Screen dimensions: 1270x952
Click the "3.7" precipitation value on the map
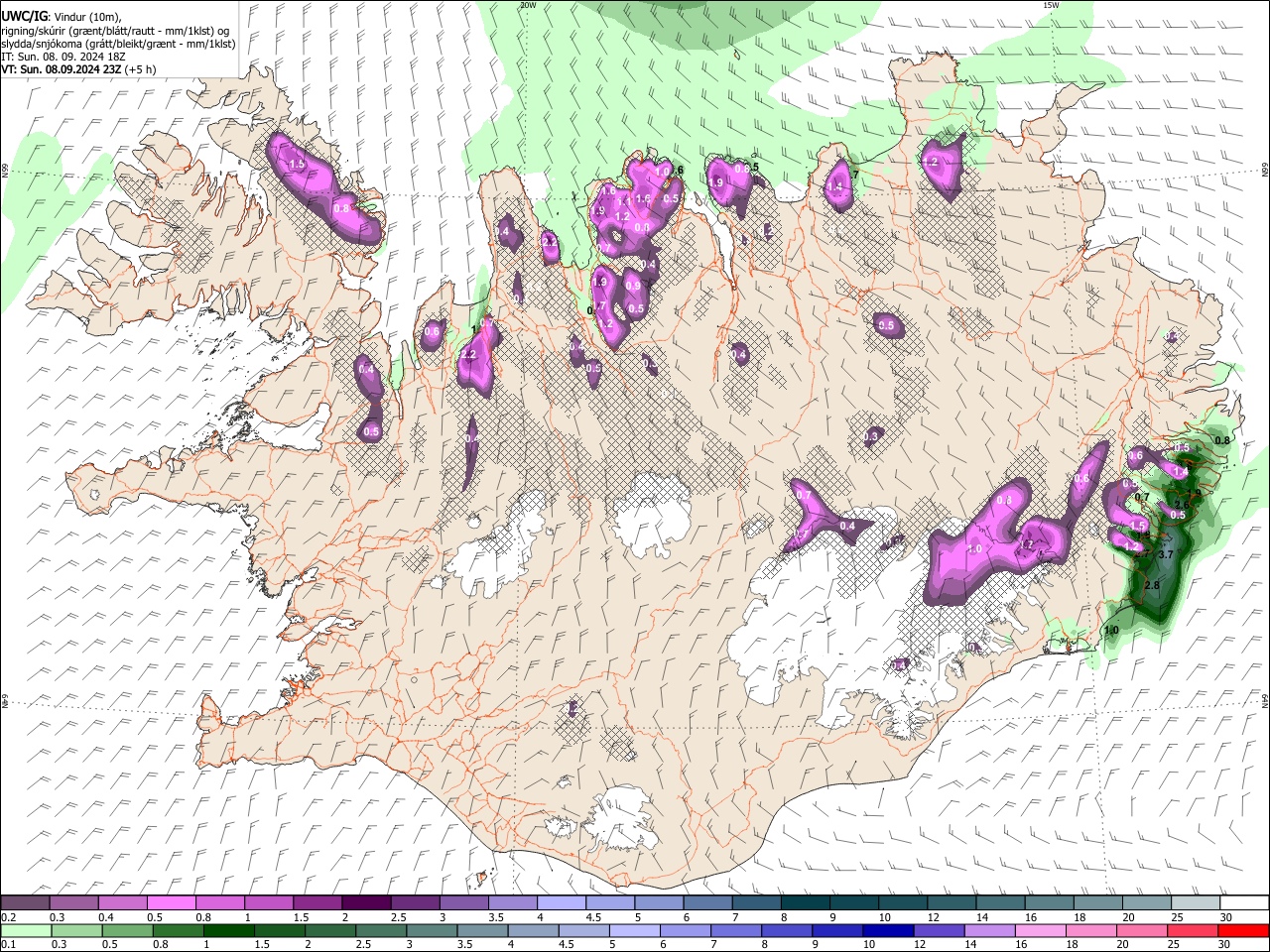[x=1166, y=554]
